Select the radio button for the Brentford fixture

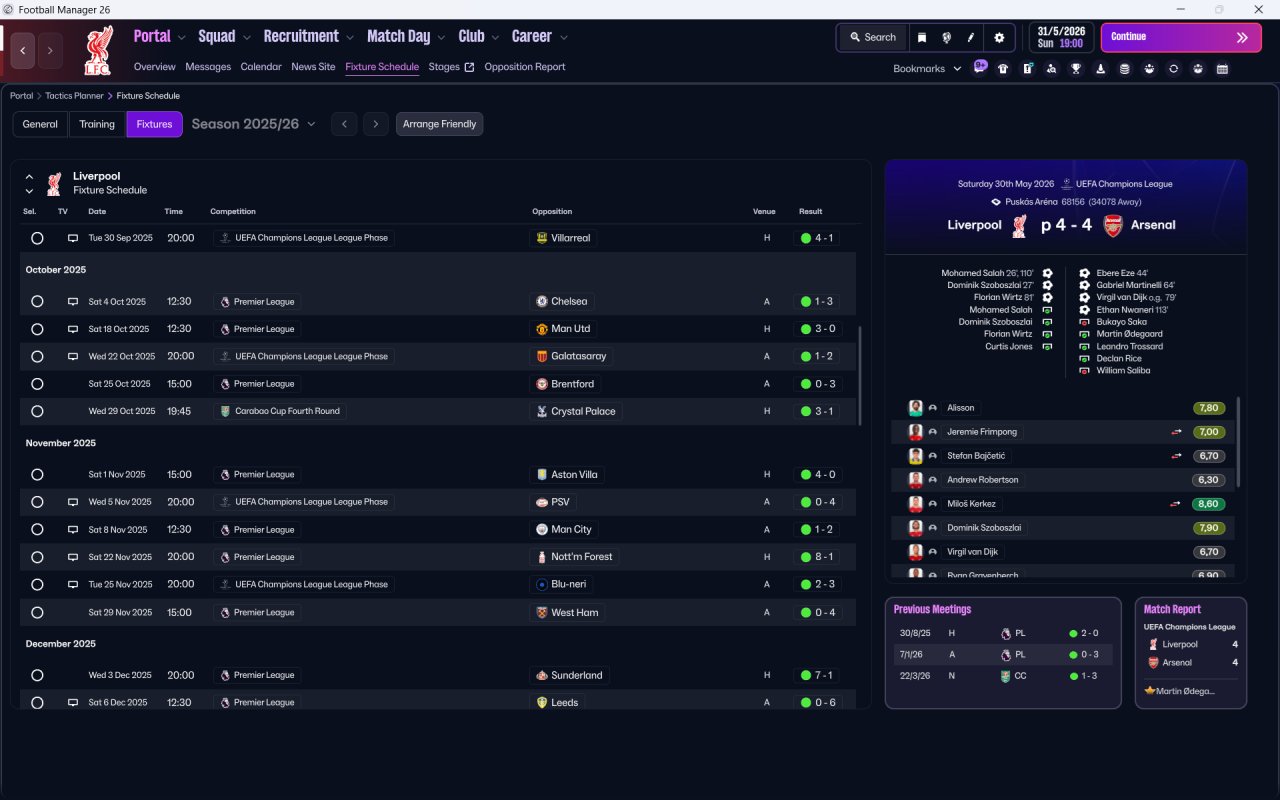click(37, 384)
